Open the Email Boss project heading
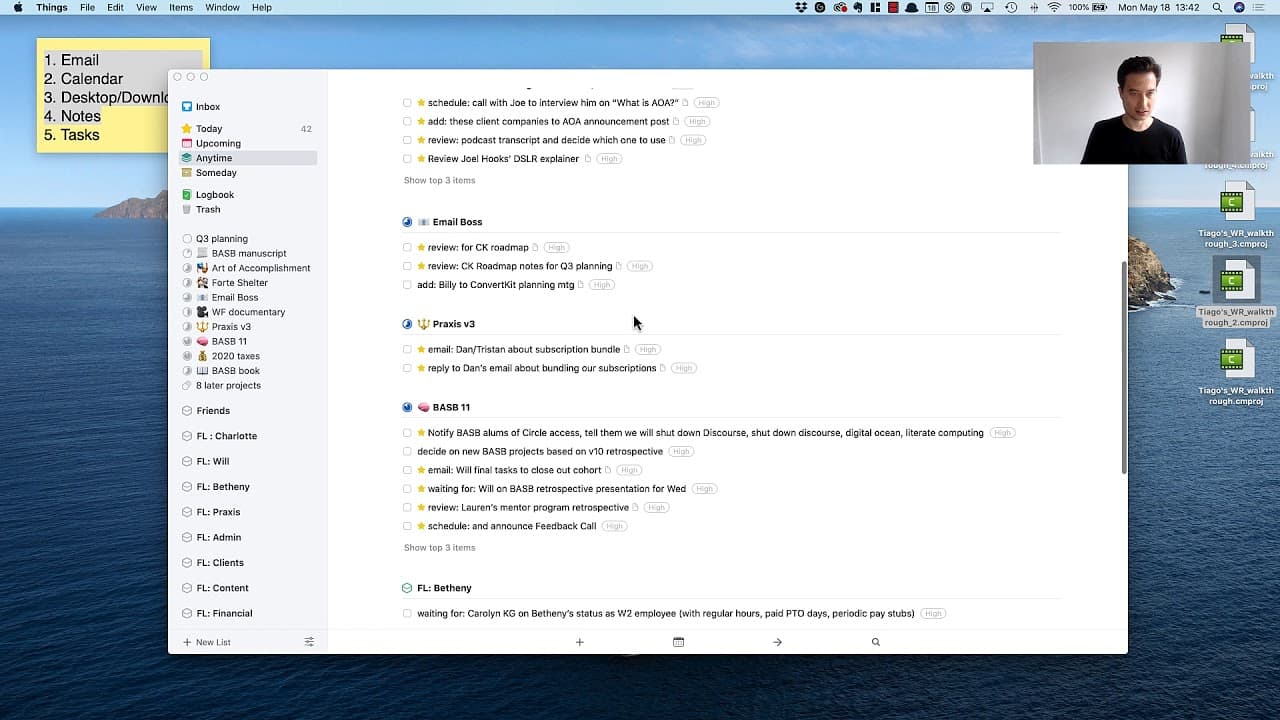This screenshot has width=1280, height=720. pyautogui.click(x=457, y=222)
